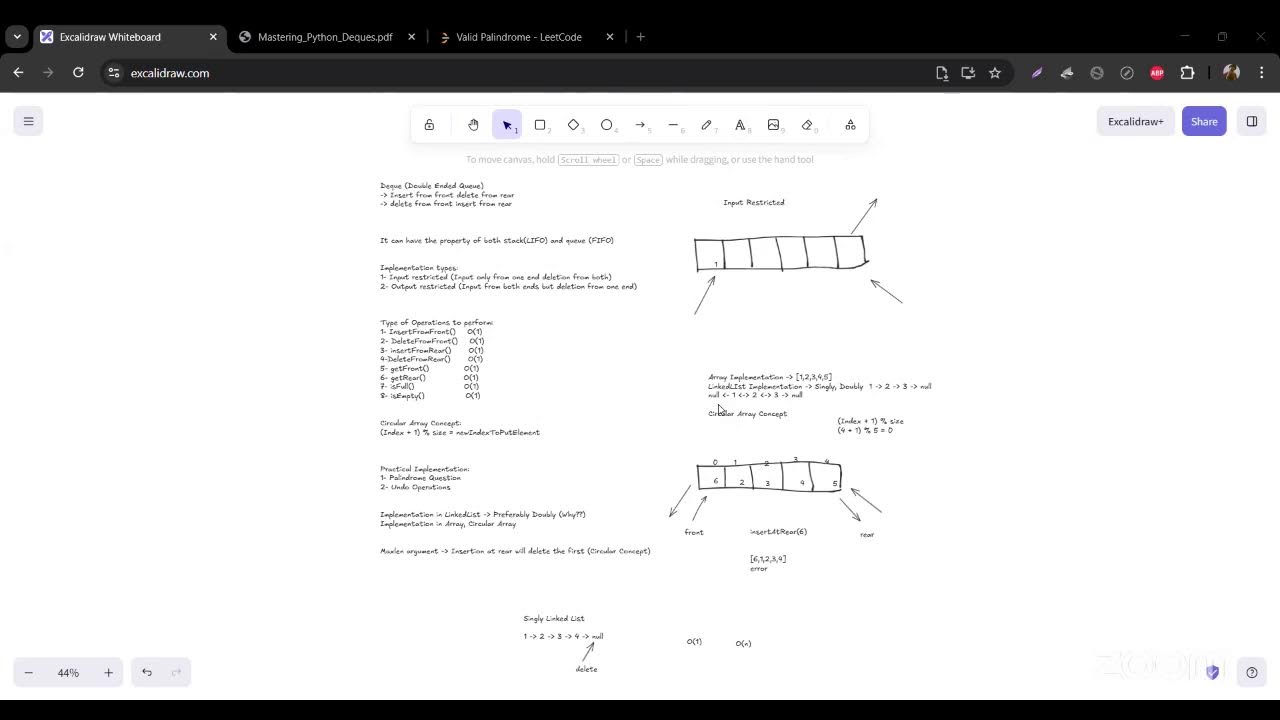Viewport: 1280px width, 720px height.
Task: Bookmark this page with star icon
Action: (995, 73)
